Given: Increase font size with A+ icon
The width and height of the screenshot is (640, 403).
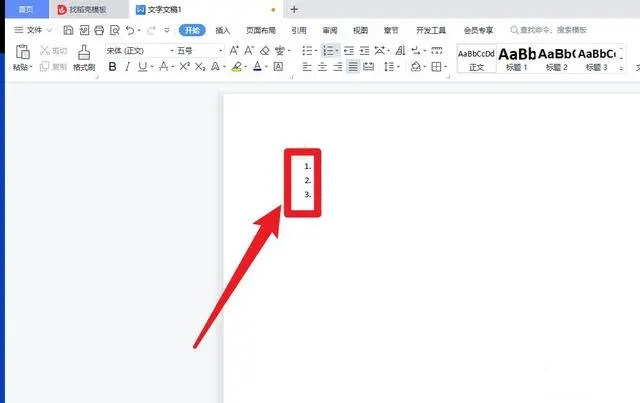Looking at the screenshot, I should pyautogui.click(x=234, y=50).
